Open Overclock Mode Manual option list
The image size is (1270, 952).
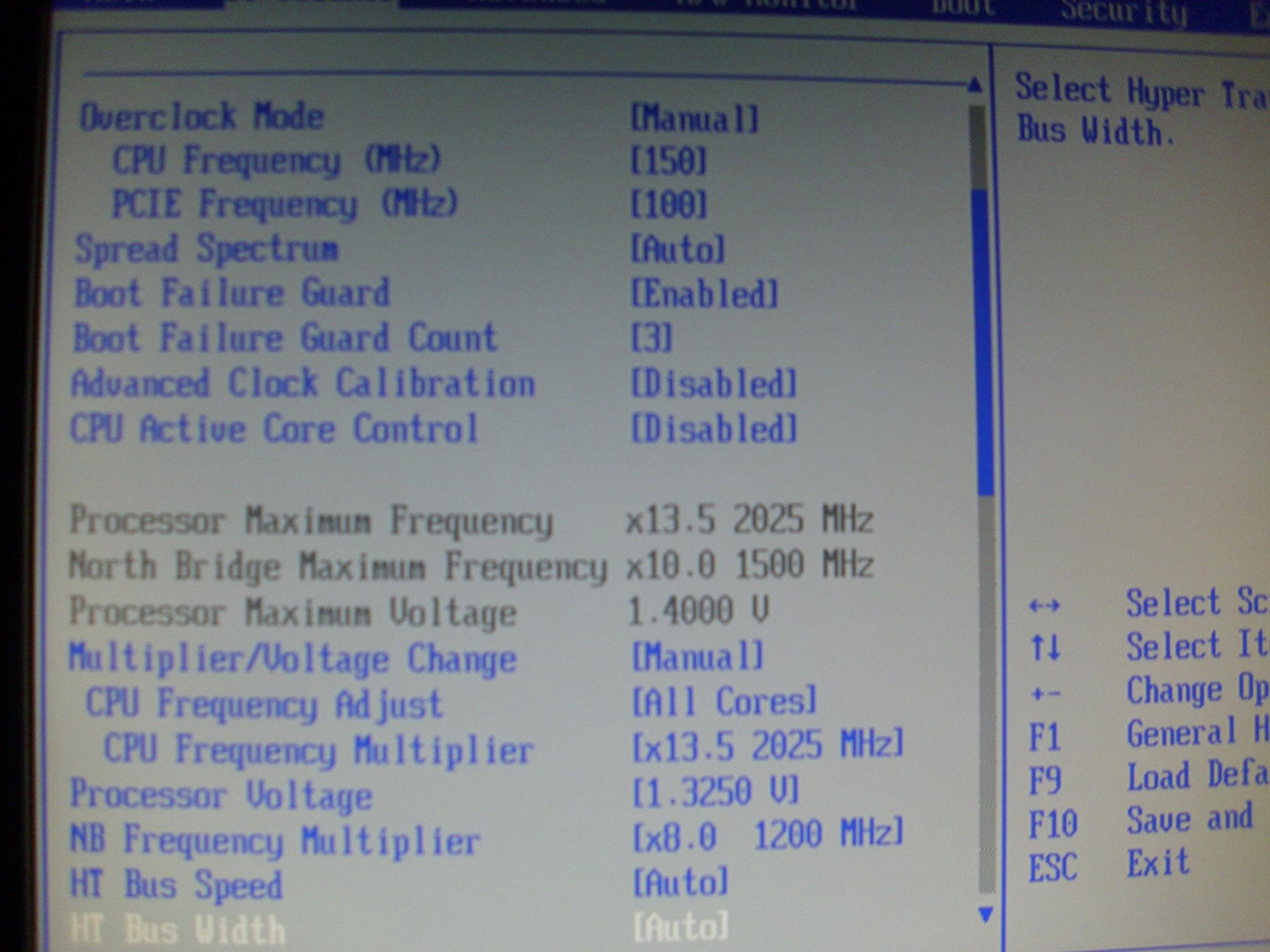(695, 119)
